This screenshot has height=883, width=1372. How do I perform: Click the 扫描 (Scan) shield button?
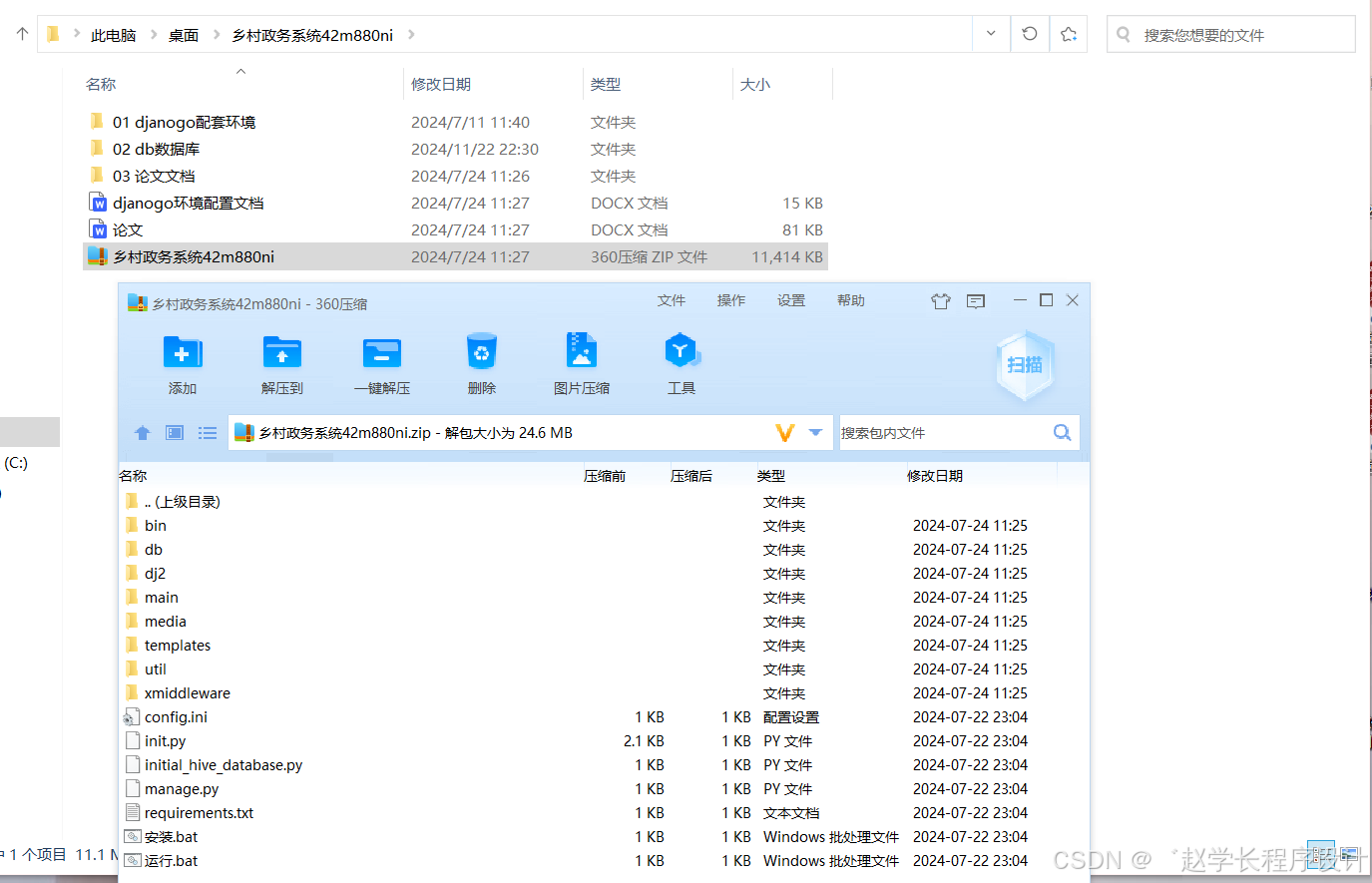click(1025, 365)
